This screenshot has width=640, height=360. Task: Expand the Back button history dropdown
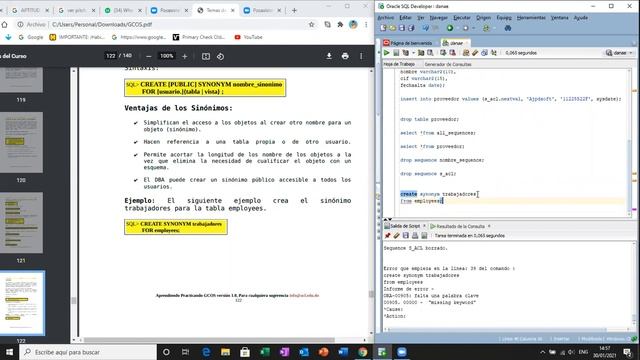(457, 28)
